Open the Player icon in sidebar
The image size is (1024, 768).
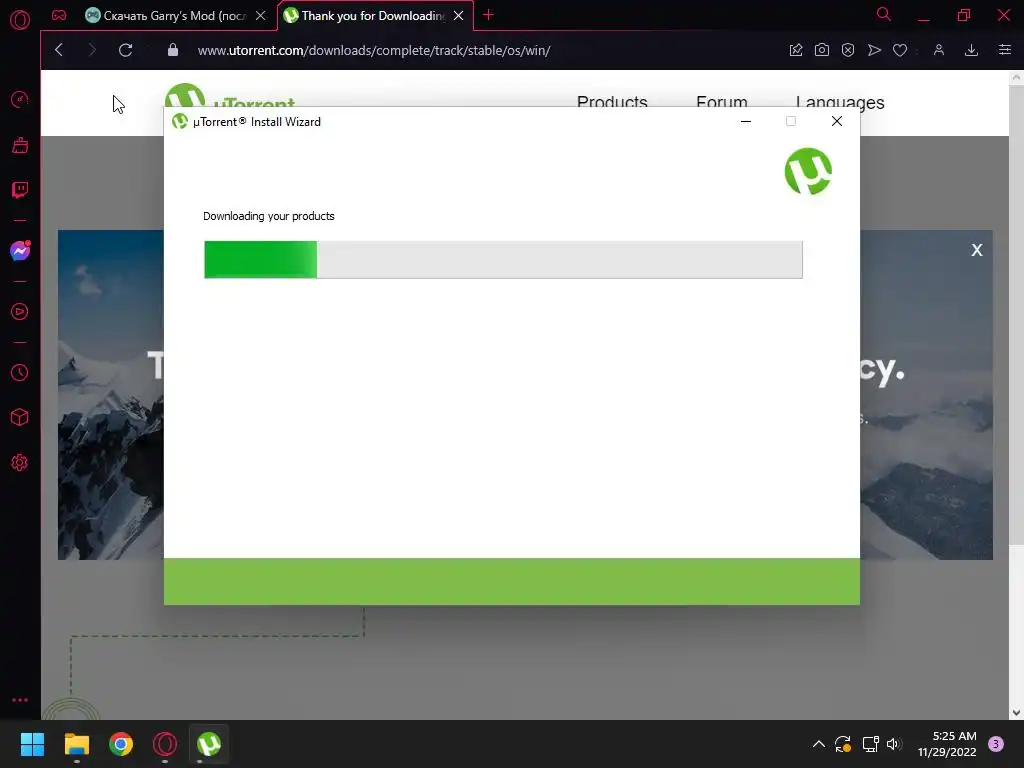coord(20,312)
